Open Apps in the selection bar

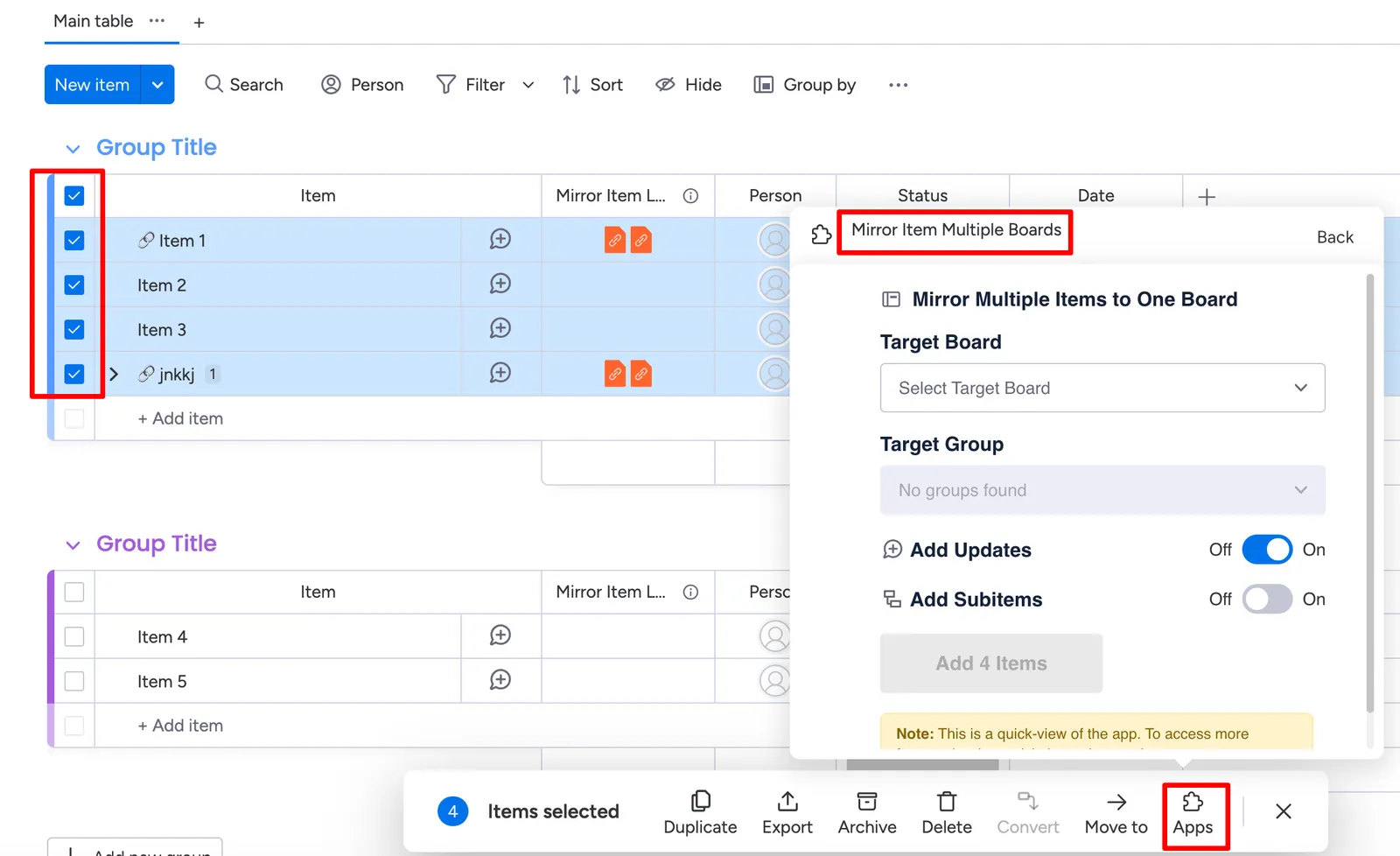1193,813
